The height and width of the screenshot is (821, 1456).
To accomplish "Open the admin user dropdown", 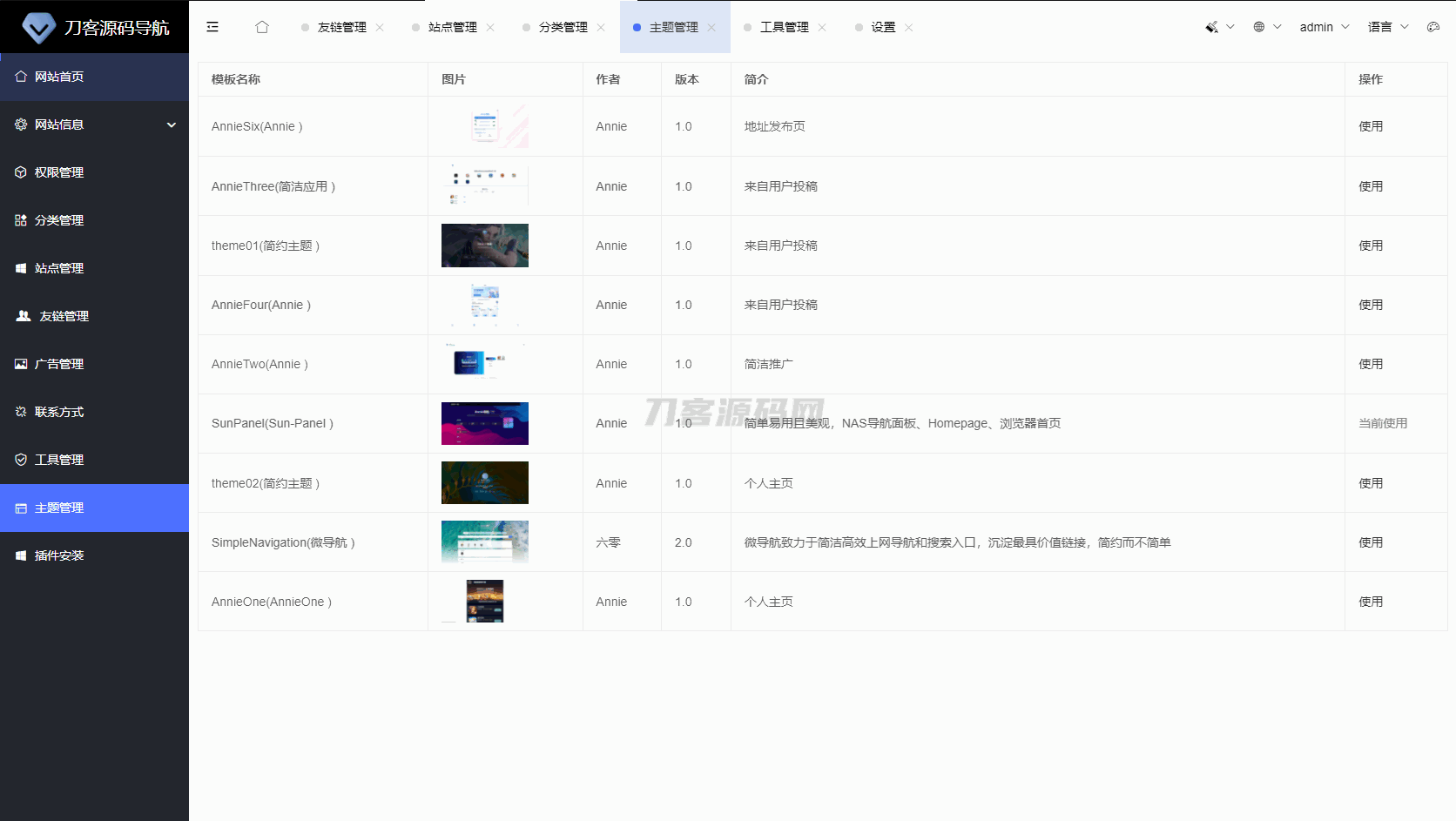I will [x=1324, y=27].
